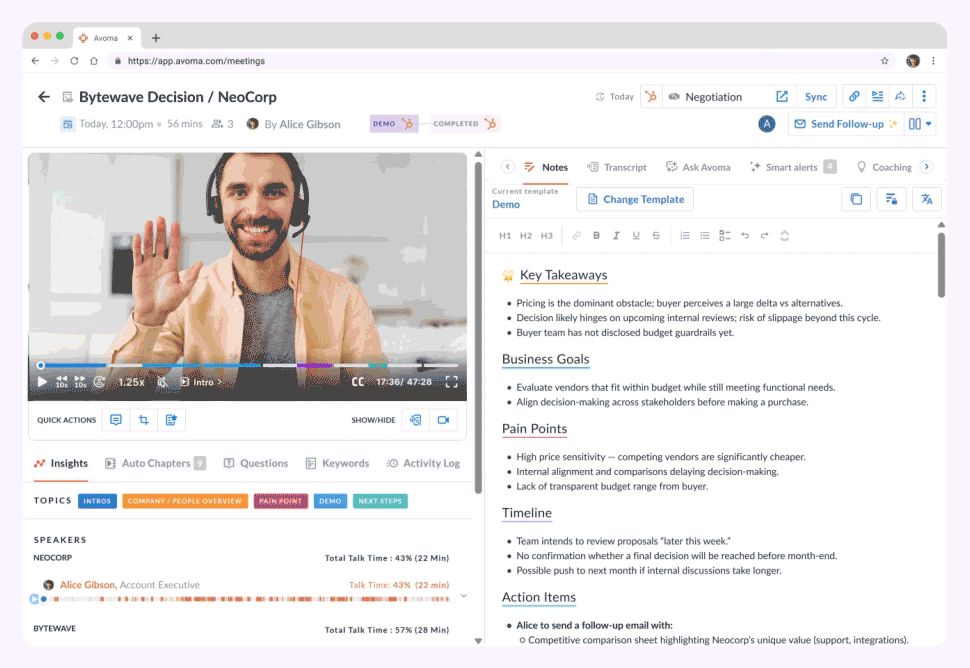Viewport: 970px width, 668px height.
Task: Open the Auto Chapters tab
Action: 155,463
